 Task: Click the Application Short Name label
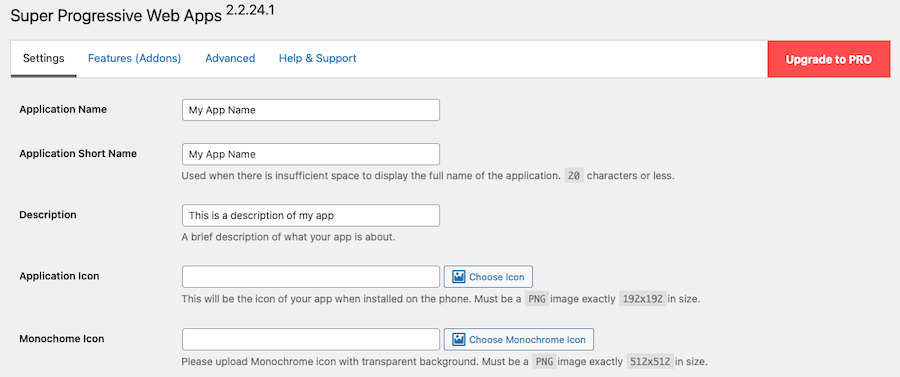point(78,154)
